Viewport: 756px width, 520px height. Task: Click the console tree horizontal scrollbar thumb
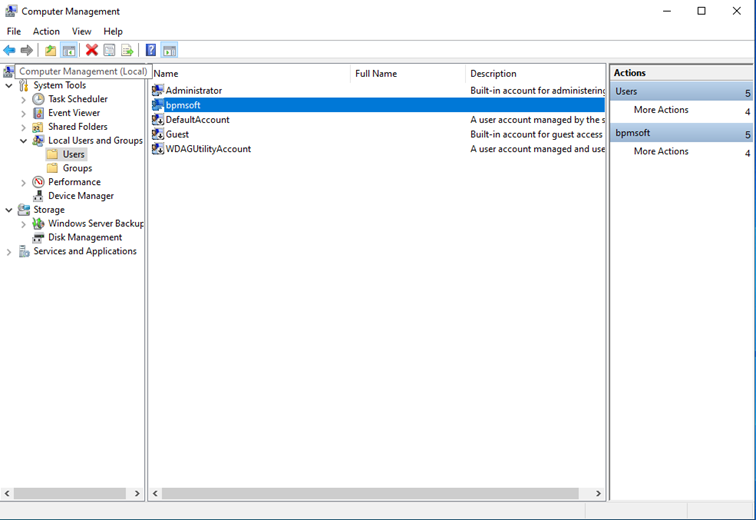[x=70, y=493]
